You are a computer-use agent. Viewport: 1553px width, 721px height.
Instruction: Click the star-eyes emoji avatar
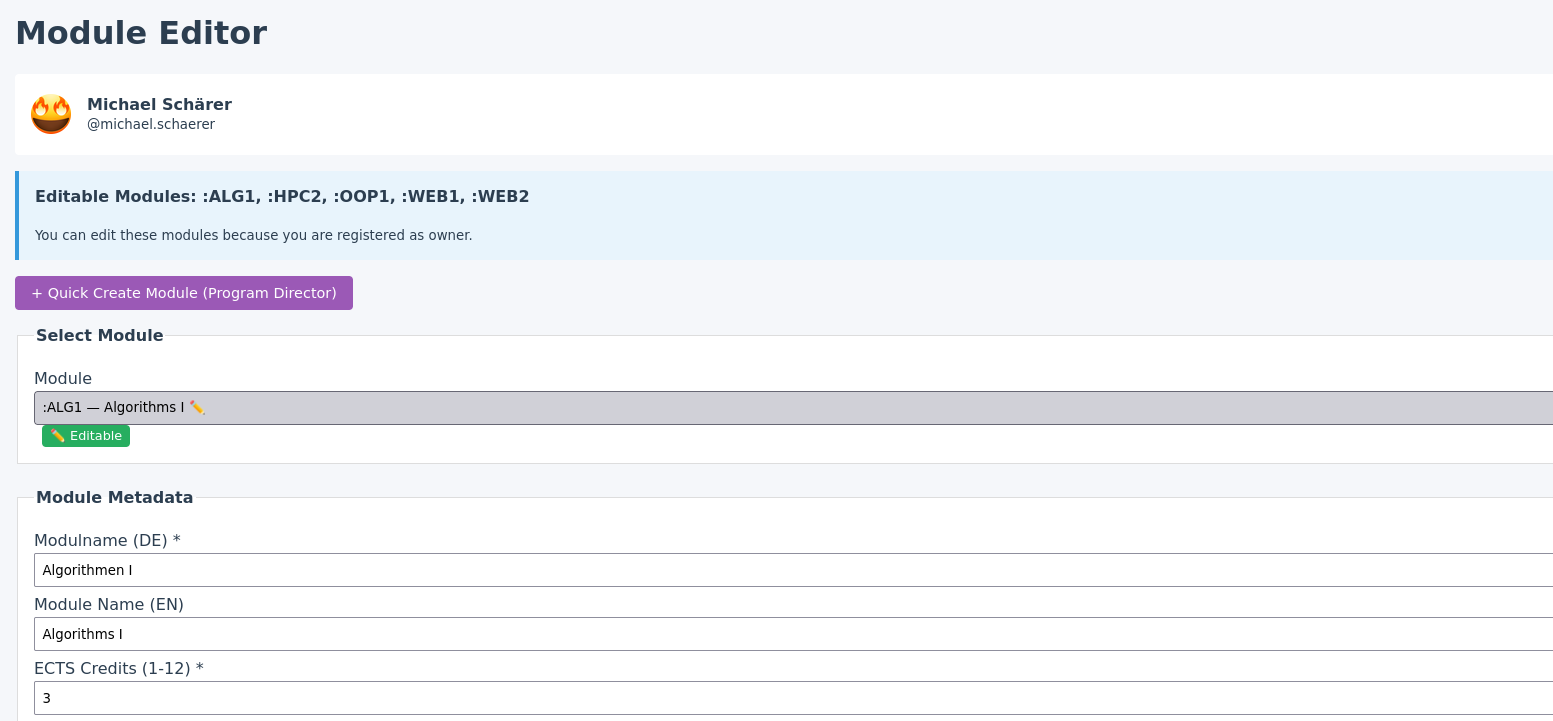[x=51, y=114]
